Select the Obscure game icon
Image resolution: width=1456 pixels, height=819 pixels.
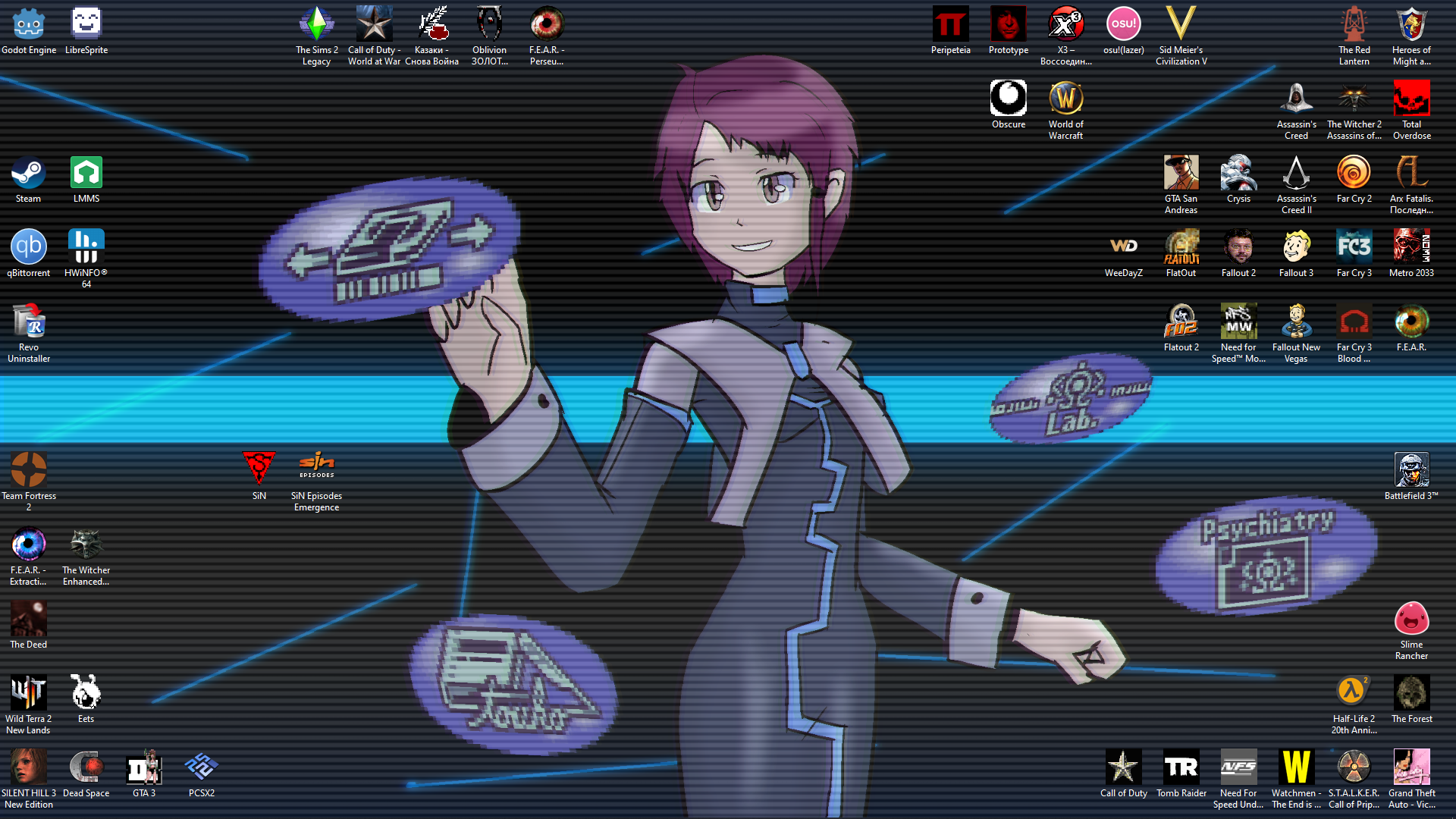[x=1009, y=105]
